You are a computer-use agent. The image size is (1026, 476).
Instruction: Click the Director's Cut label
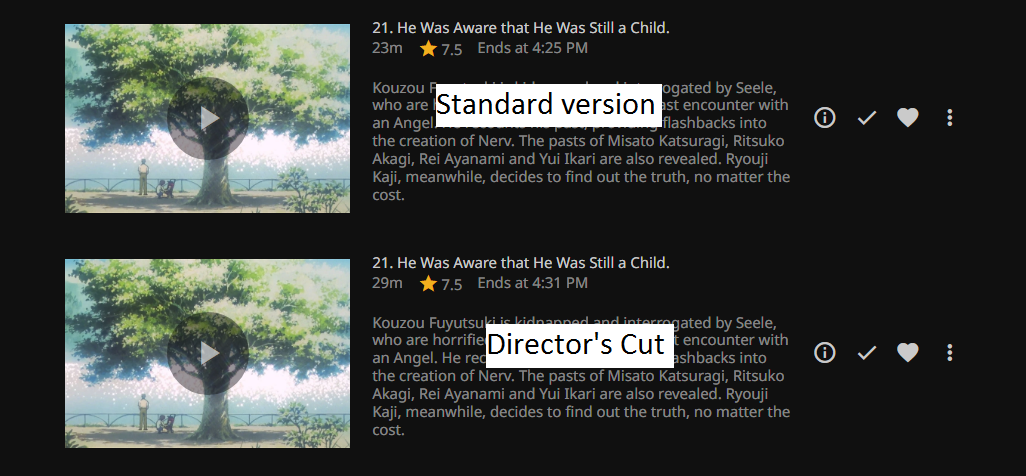(x=575, y=345)
